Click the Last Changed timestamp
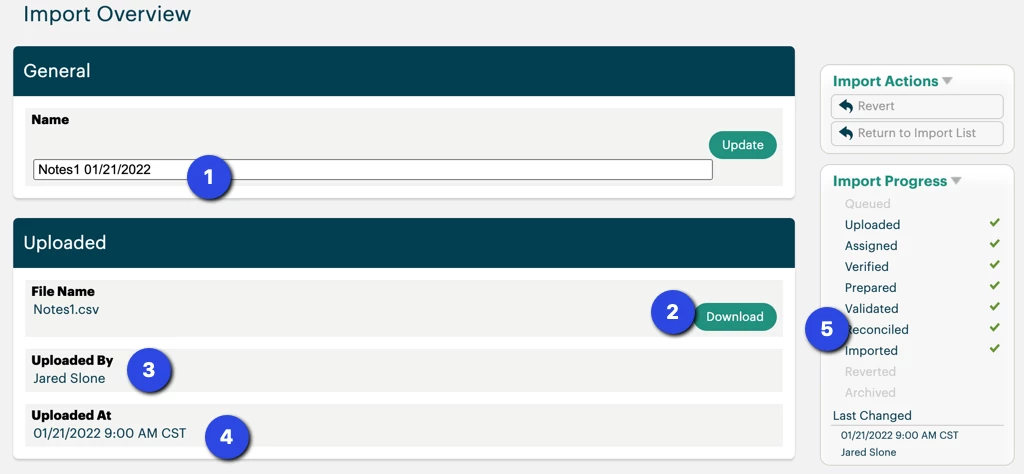The image size is (1024, 474). pyautogui.click(x=899, y=435)
